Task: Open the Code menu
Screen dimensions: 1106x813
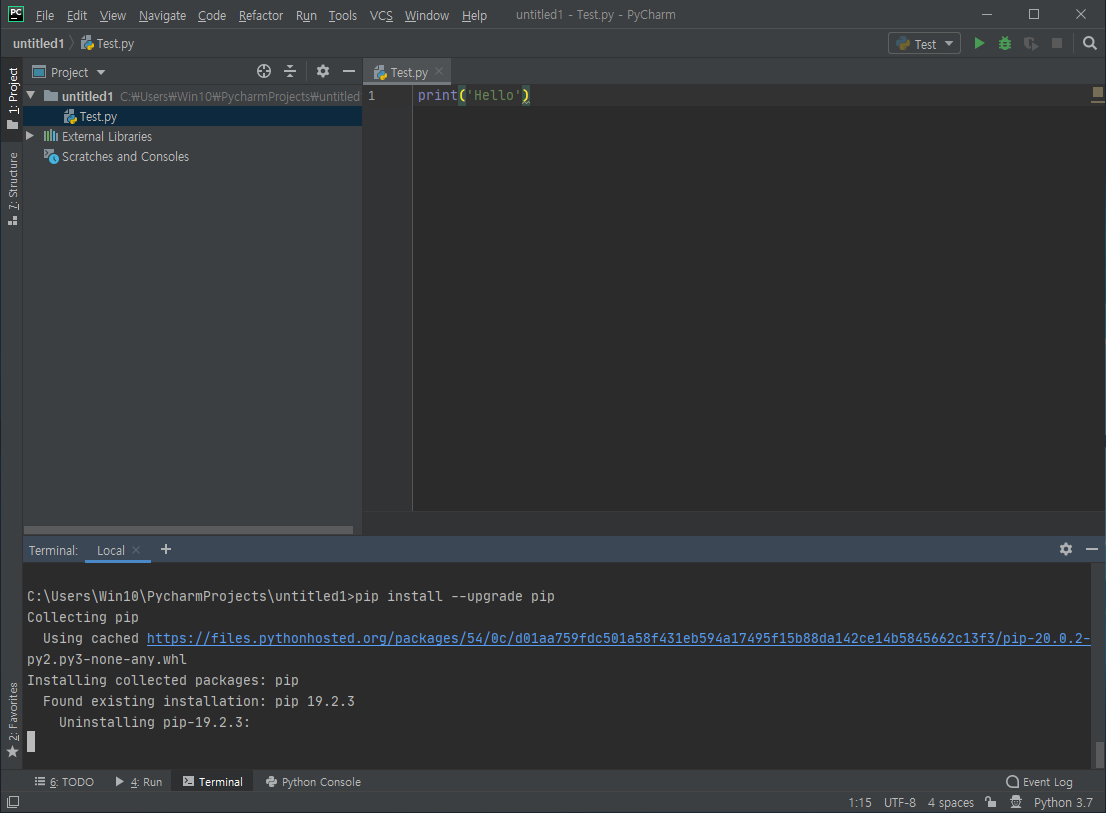Action: click(x=212, y=16)
